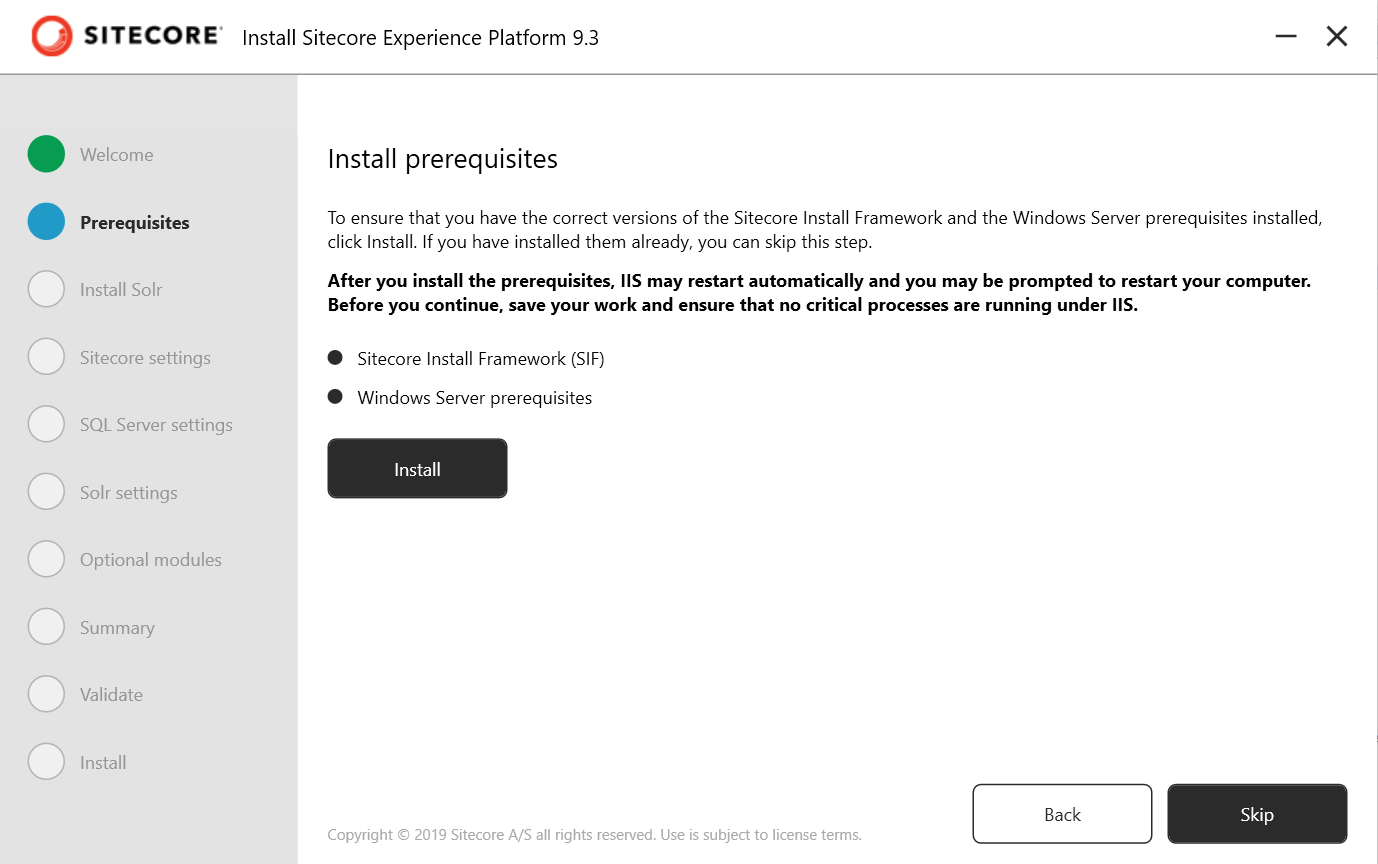Expand the Prerequisites sidebar entry
Screen dimensions: 1378x864
(x=133, y=221)
